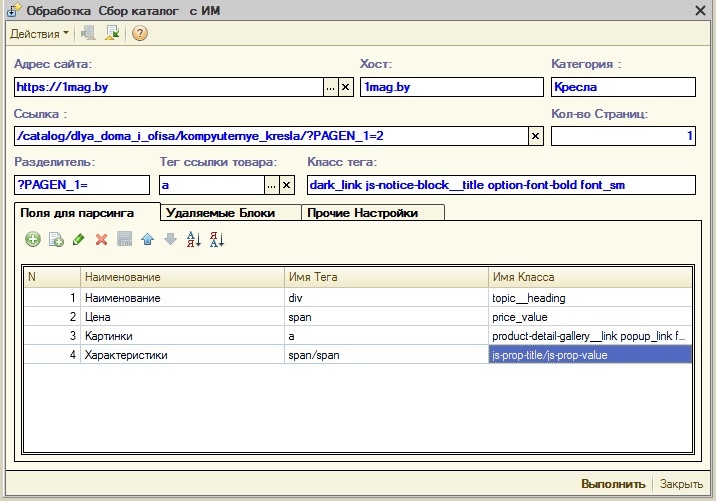The height and width of the screenshot is (501, 716).
Task: Click the Категория field containing Кресла
Action: pyautogui.click(x=623, y=87)
